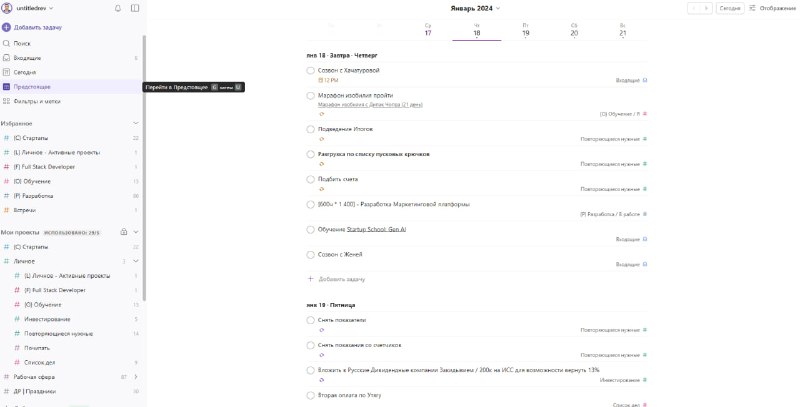Open Поиск search in sidebar

(x=21, y=44)
